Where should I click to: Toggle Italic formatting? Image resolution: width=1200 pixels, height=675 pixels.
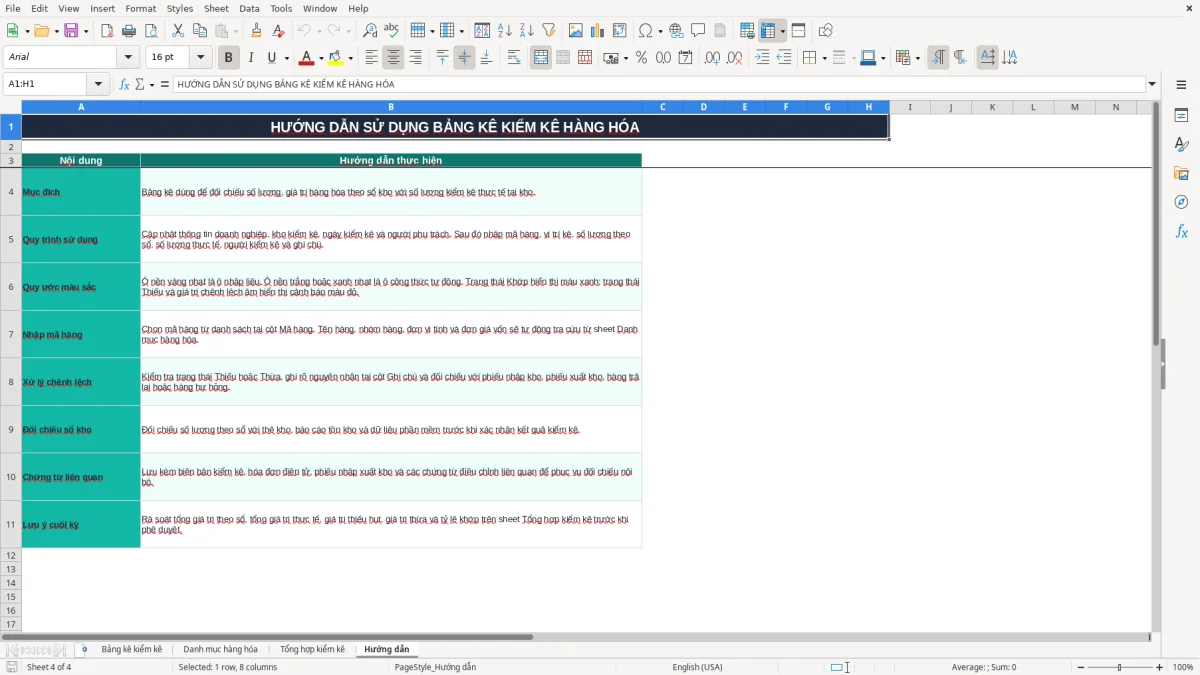250,58
